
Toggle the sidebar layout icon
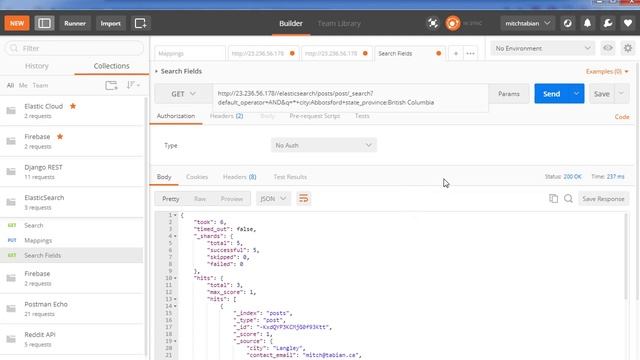tap(44, 23)
